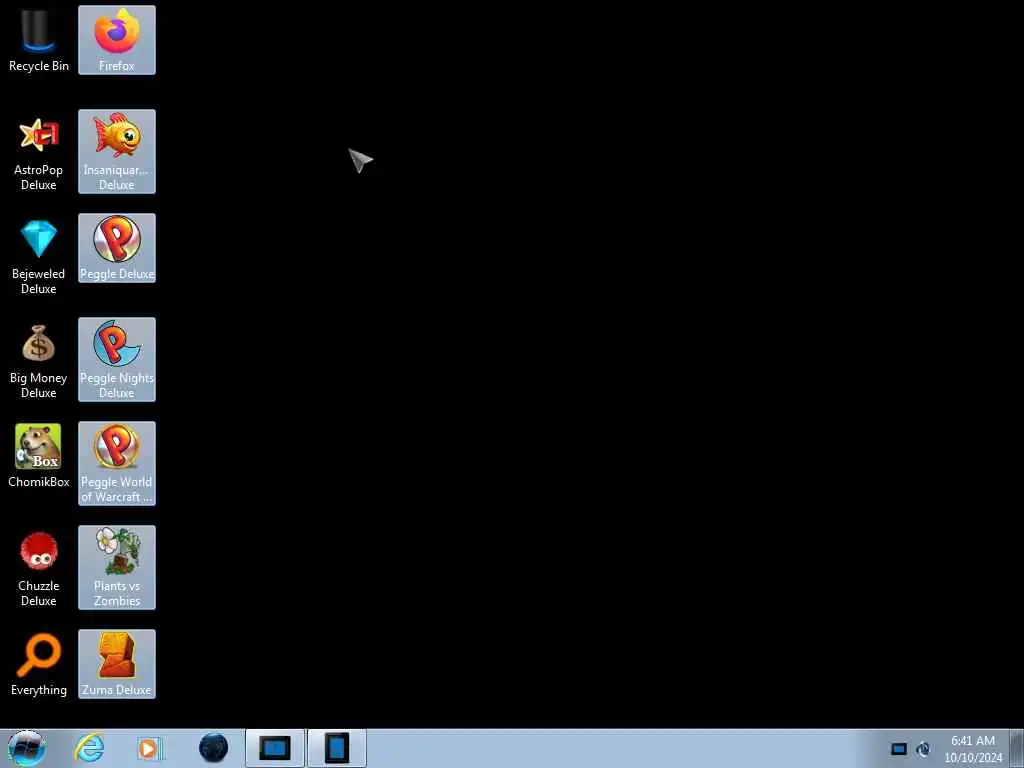Viewport: 1024px width, 768px height.
Task: Launch Internet Explorer from the taskbar
Action: pos(89,748)
